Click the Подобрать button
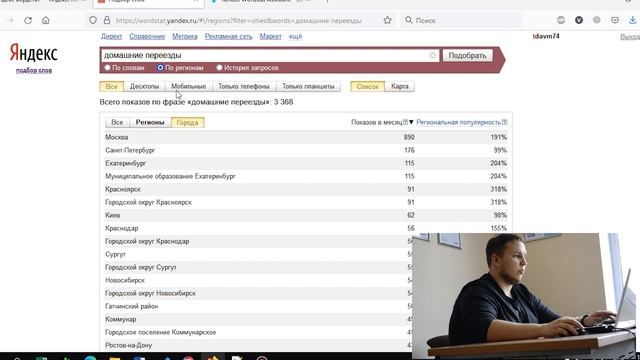This screenshot has height=360, width=640. [467, 55]
